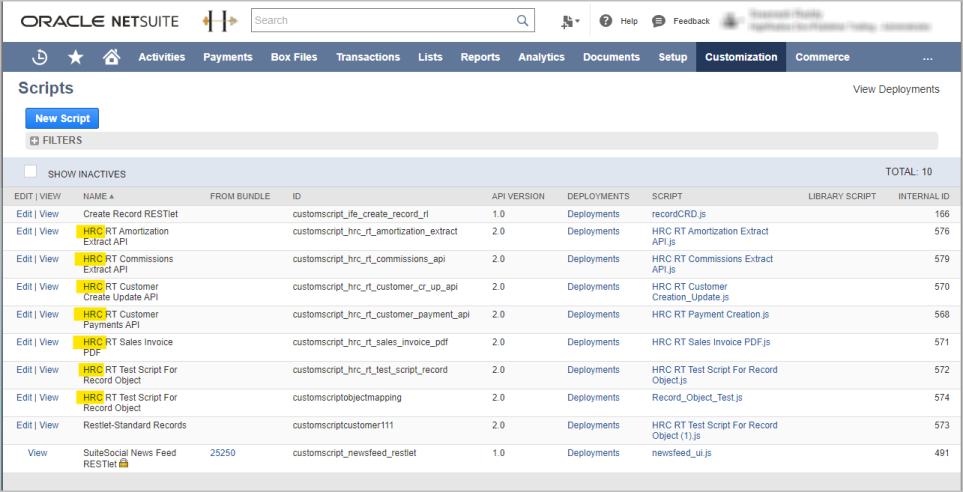This screenshot has width=963, height=492.
Task: Go to the Home icon
Action: [x=111, y=57]
